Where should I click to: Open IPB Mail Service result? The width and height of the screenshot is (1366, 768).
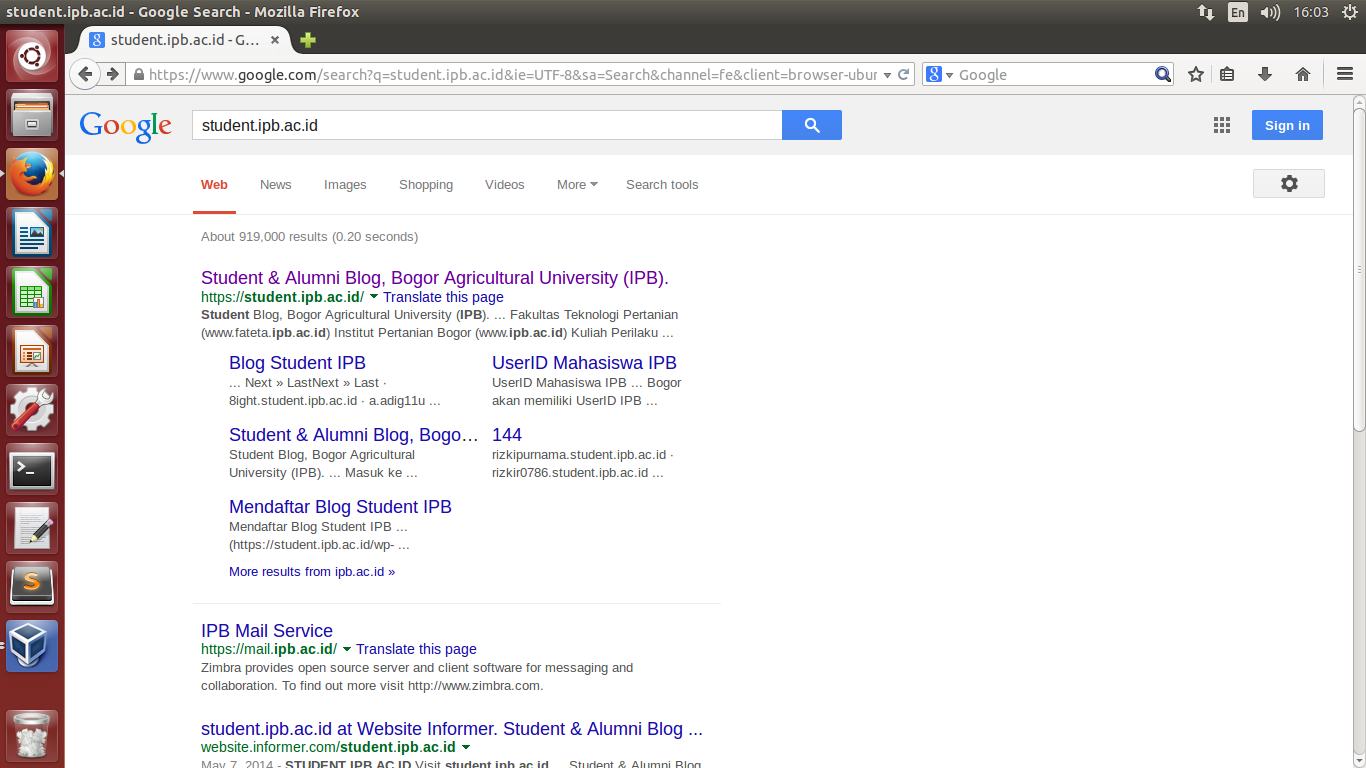(x=267, y=631)
